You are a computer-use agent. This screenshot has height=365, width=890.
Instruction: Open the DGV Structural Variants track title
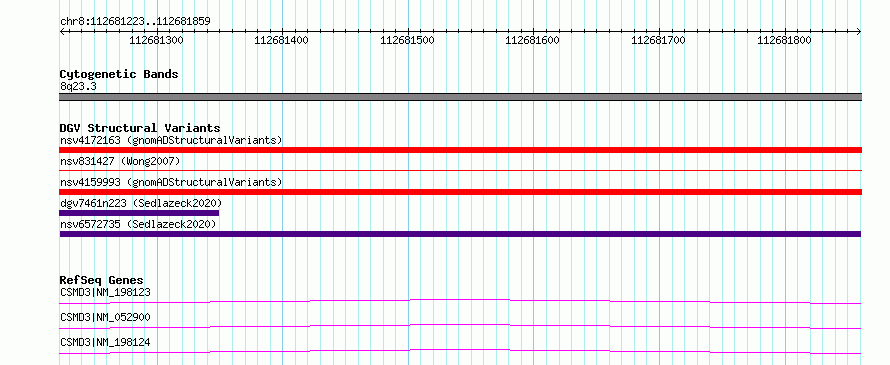tap(140, 128)
